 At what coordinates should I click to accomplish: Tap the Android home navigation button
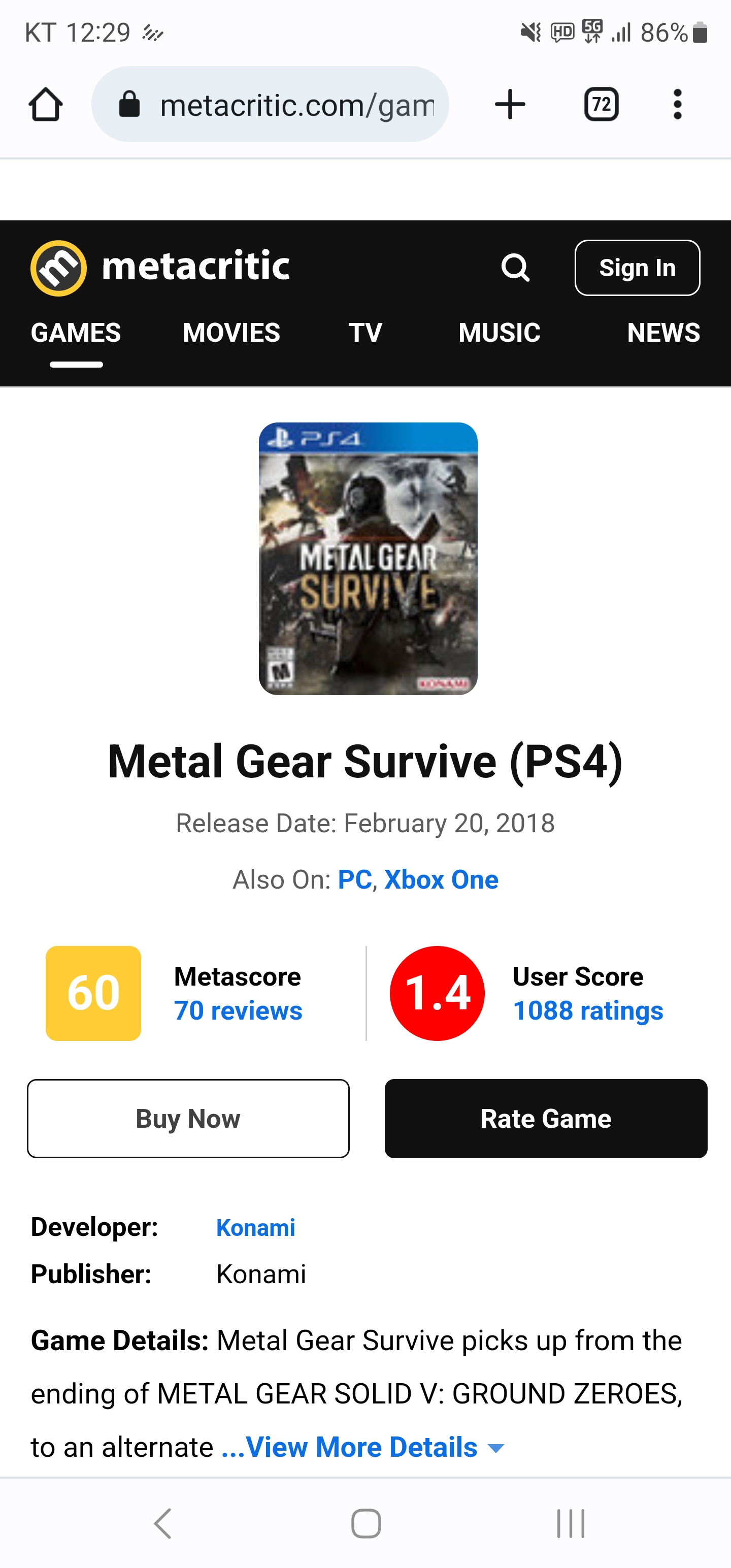pos(366,1523)
